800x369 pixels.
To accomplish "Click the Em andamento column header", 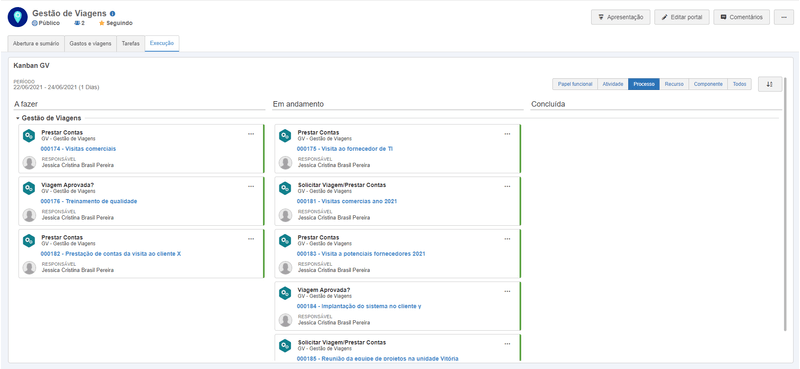I will click(x=298, y=104).
